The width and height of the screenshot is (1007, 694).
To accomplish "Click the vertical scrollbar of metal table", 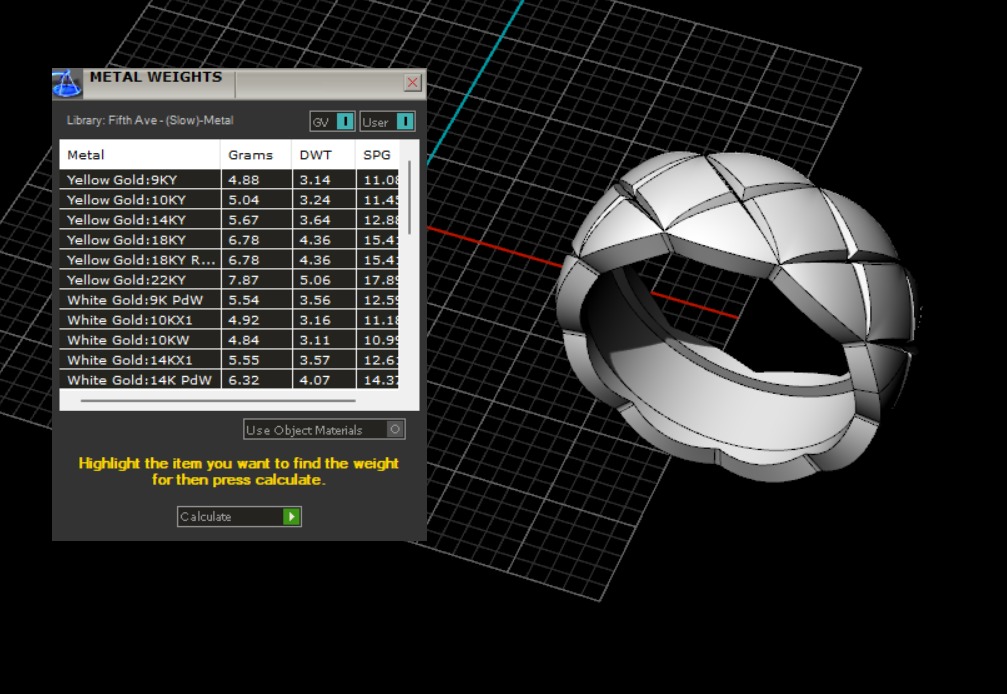I will (410, 198).
